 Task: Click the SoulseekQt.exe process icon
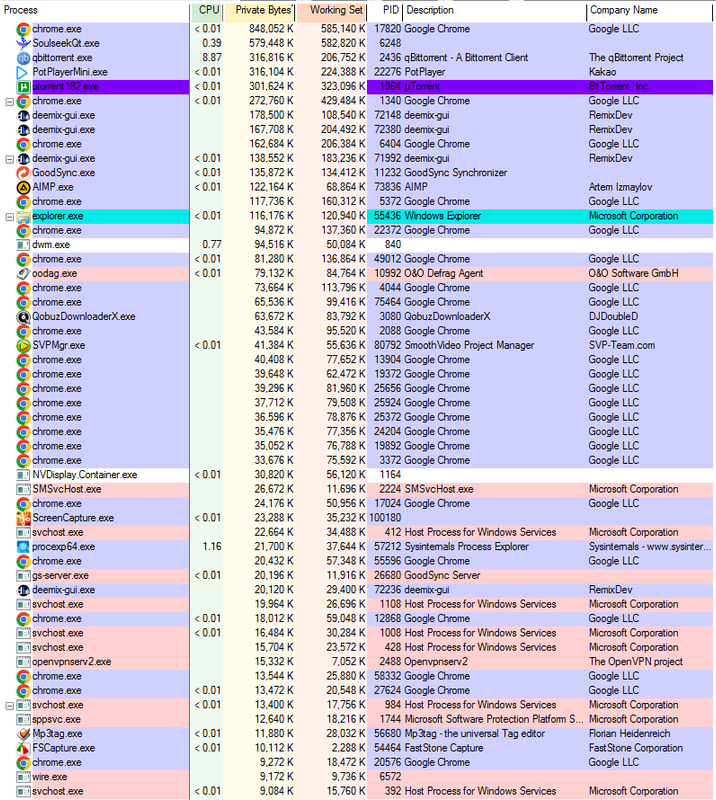pos(23,43)
